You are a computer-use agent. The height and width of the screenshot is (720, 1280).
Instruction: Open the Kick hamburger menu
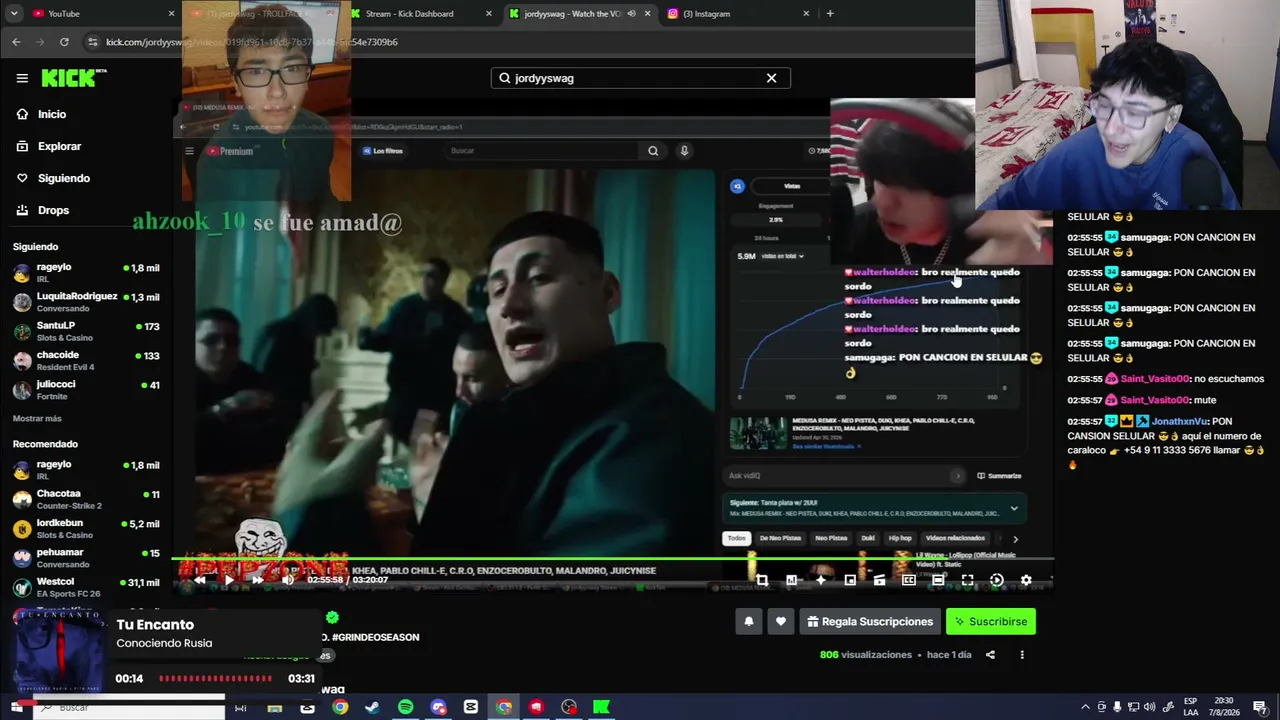pos(22,78)
